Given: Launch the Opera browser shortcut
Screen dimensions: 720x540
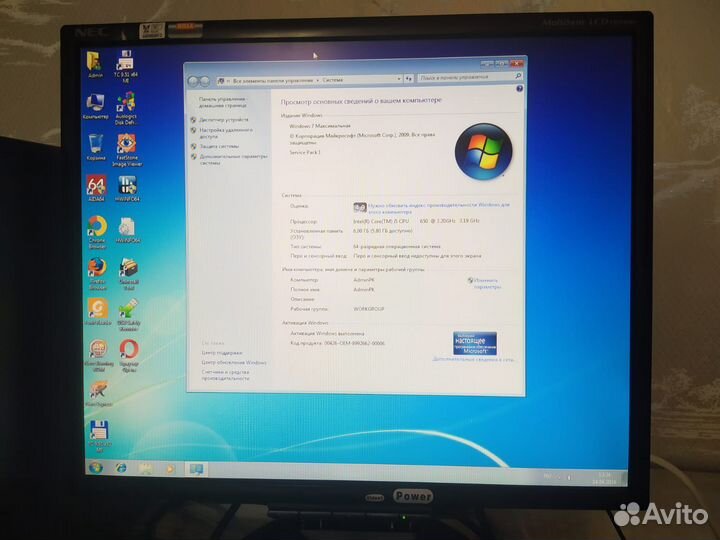Looking at the screenshot, I should point(129,355).
